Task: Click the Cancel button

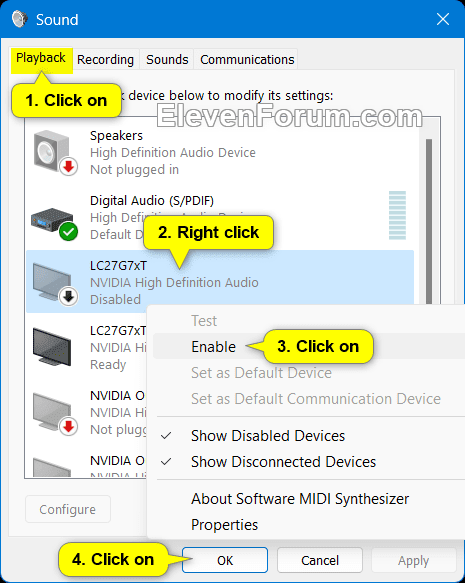Action: [320, 560]
